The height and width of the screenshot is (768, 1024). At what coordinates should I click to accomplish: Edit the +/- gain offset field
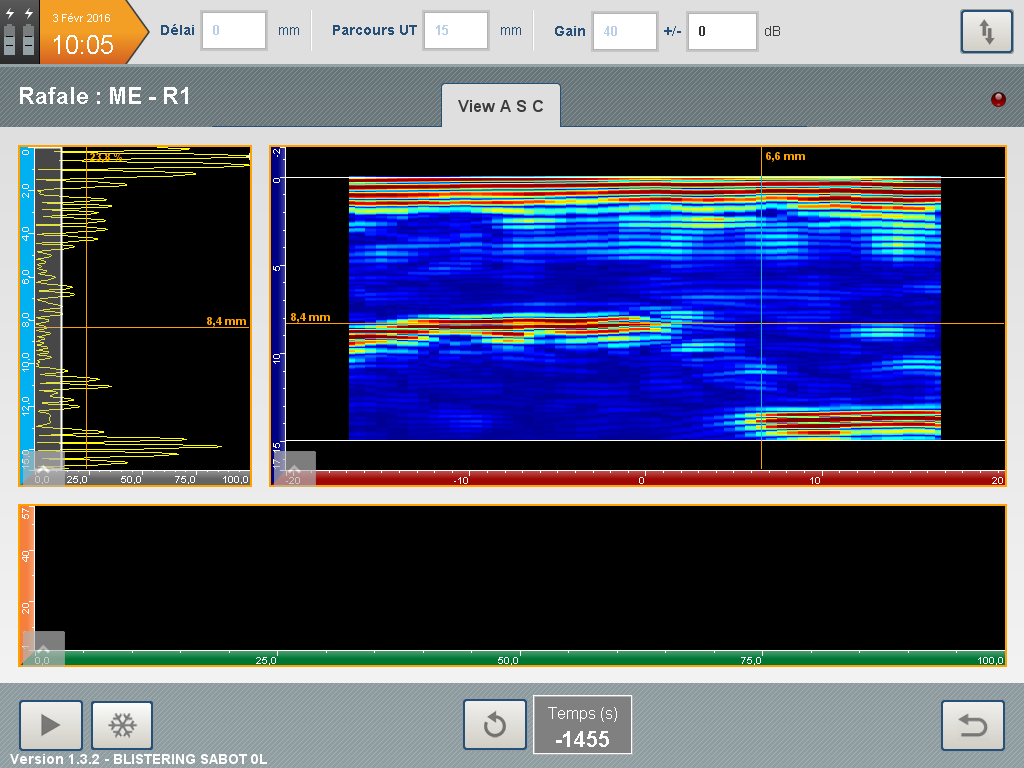pyautogui.click(x=721, y=31)
